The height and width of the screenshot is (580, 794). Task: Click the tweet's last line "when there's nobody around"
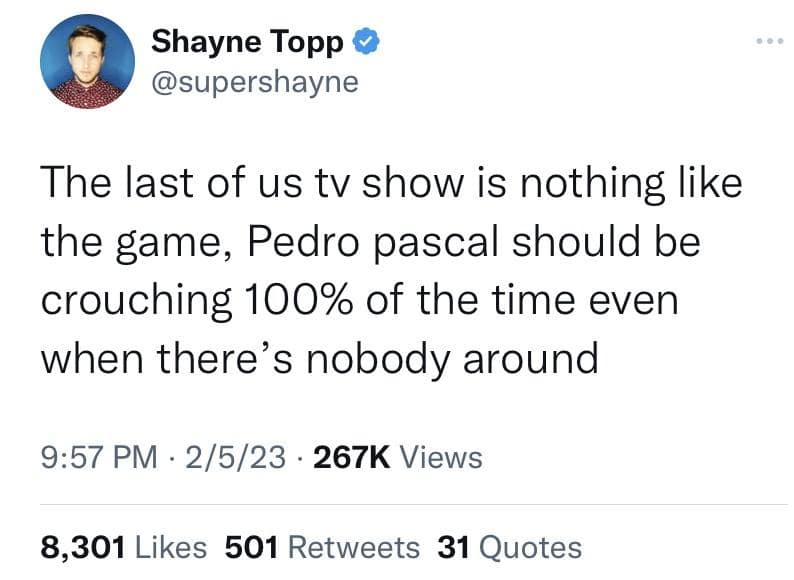(319, 357)
